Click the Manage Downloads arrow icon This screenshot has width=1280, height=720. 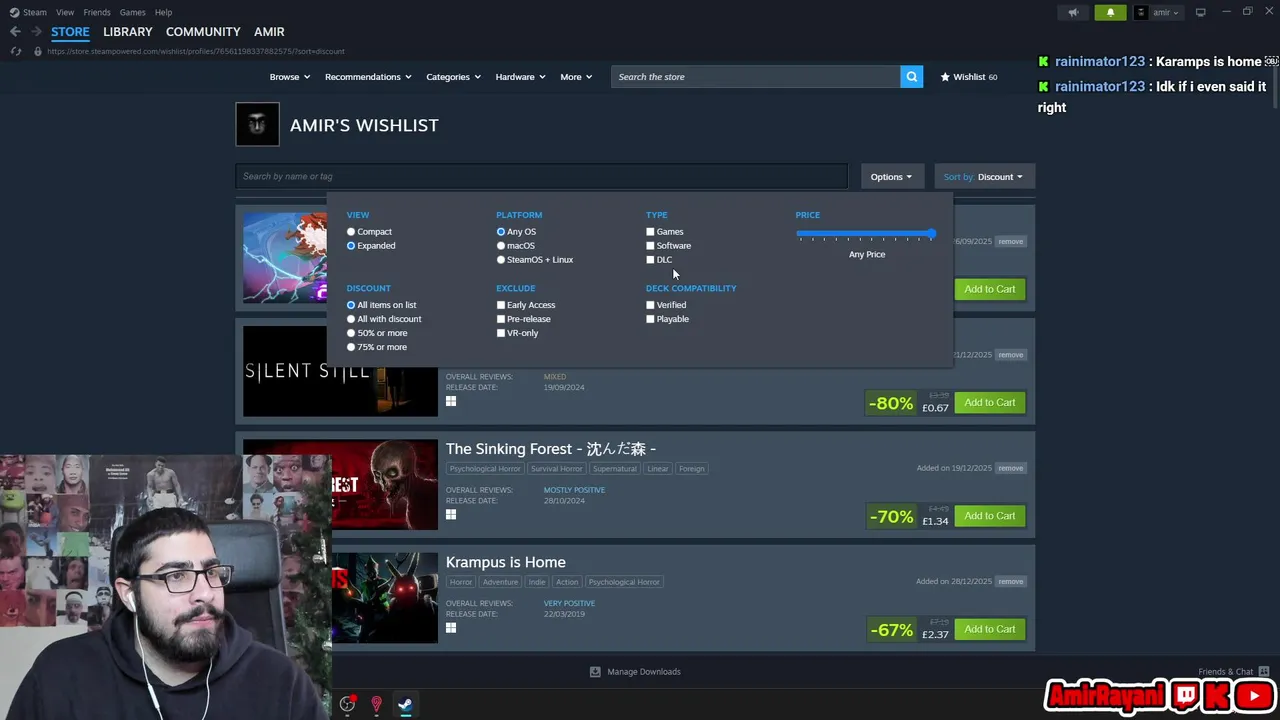click(x=595, y=672)
